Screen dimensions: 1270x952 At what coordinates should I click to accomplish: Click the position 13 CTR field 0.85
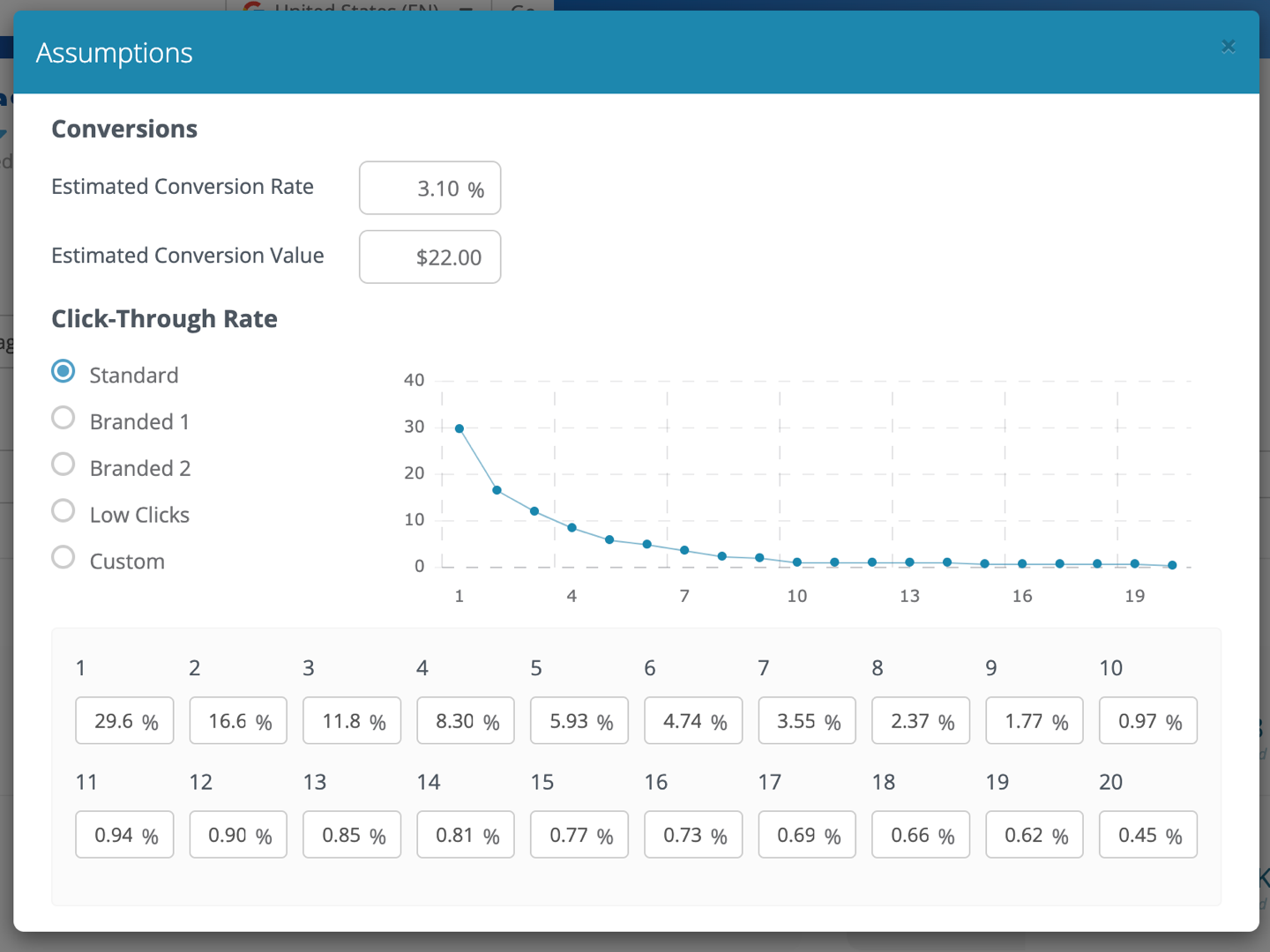[352, 834]
